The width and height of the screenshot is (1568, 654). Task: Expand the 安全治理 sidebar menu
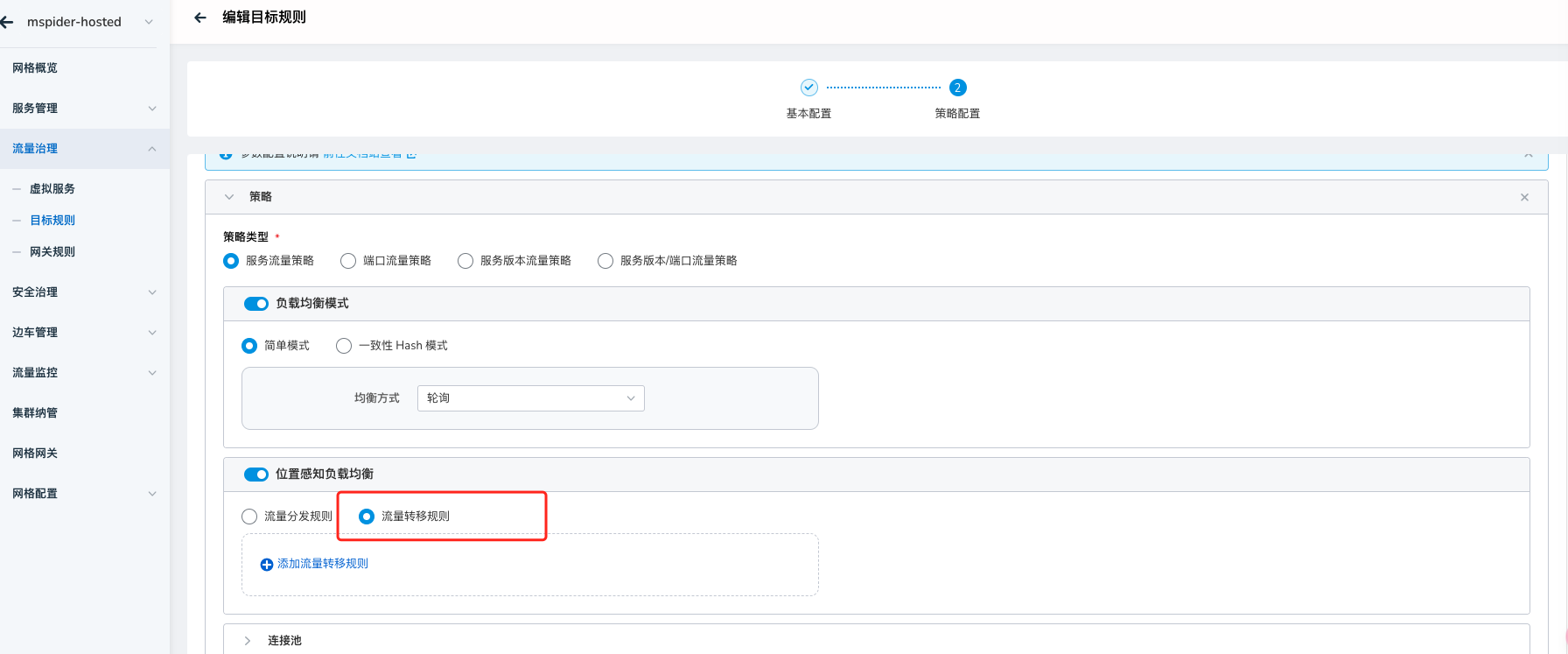click(83, 292)
